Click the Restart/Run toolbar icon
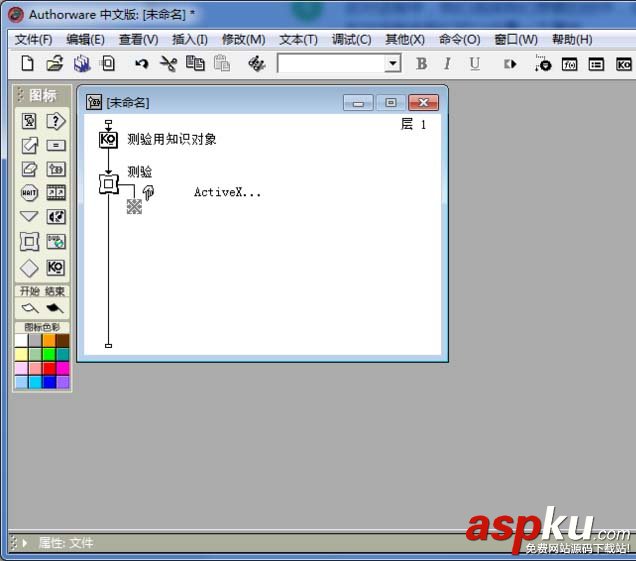 tap(510, 64)
